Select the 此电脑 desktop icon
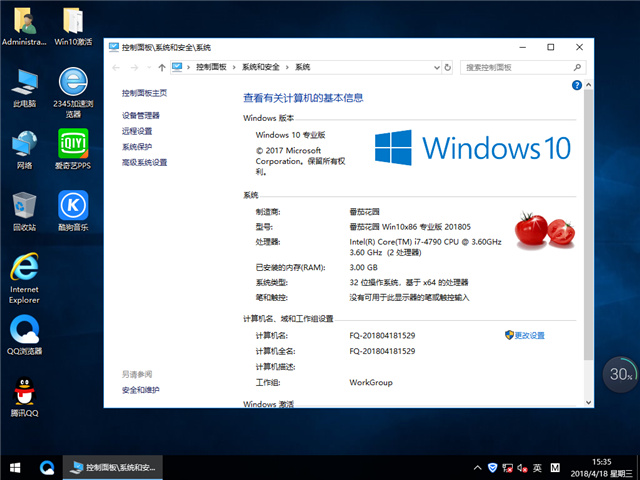Screen dimensions: 640x480 click(24, 88)
